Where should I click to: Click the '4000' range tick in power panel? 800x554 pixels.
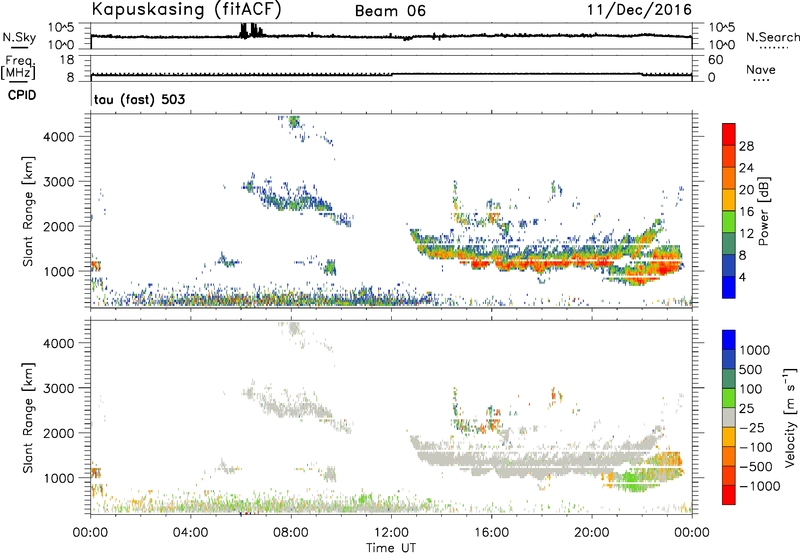tap(59, 137)
